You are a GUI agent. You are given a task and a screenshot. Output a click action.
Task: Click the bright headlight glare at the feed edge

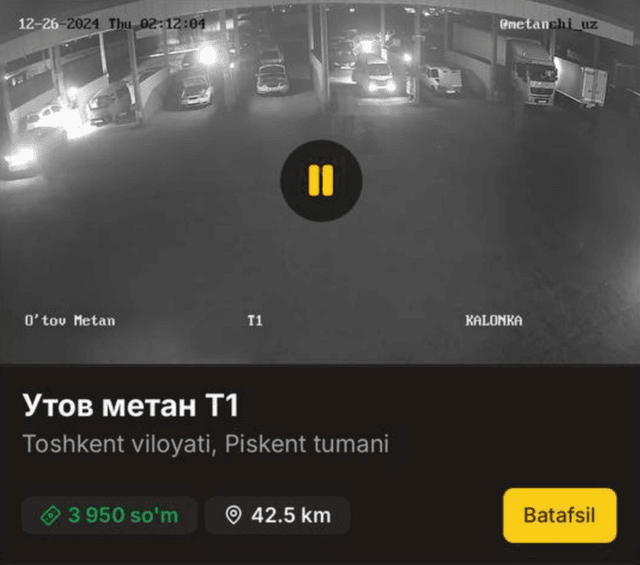[x=20, y=158]
